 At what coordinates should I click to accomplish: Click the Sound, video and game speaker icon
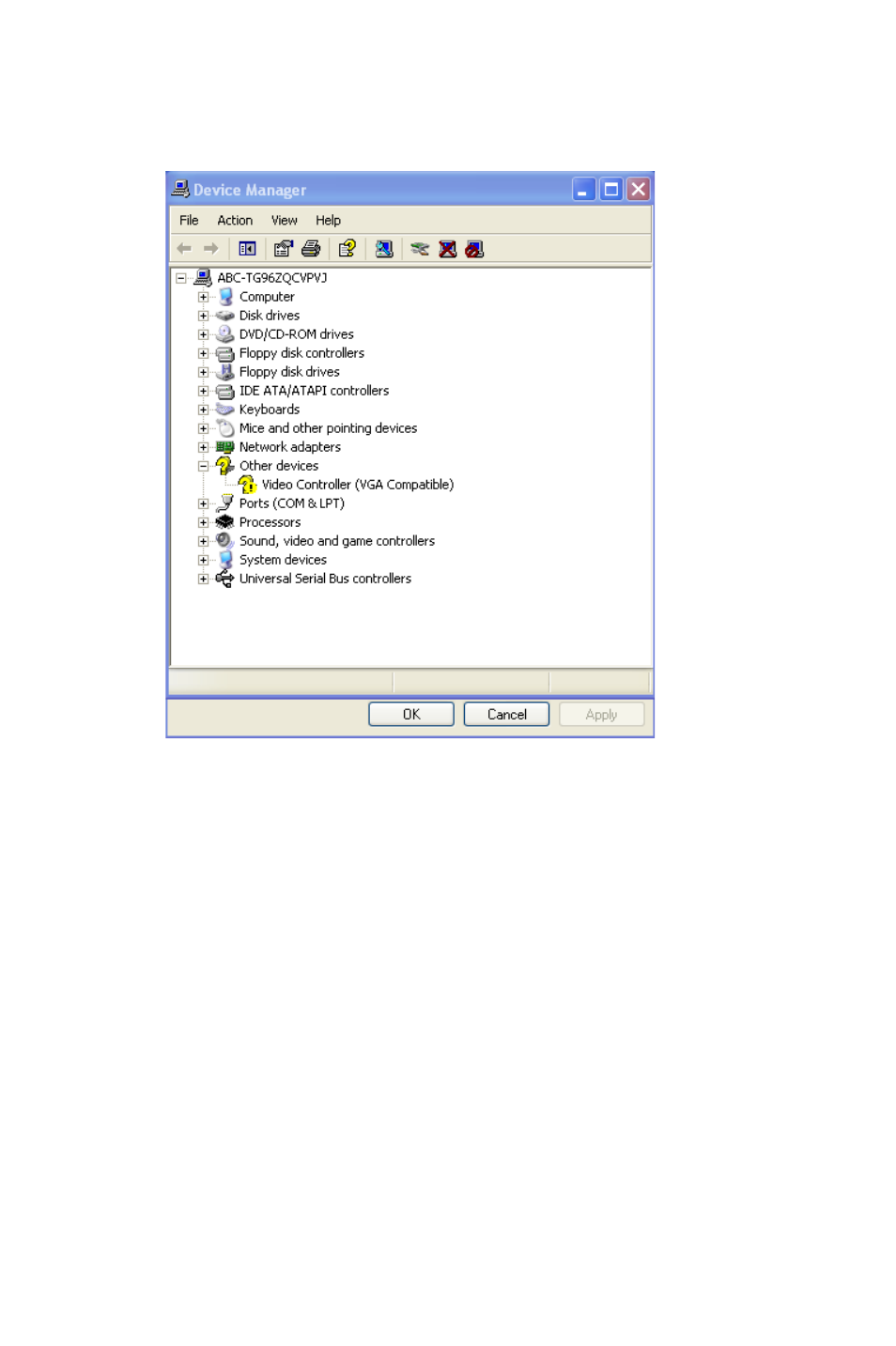point(225,541)
